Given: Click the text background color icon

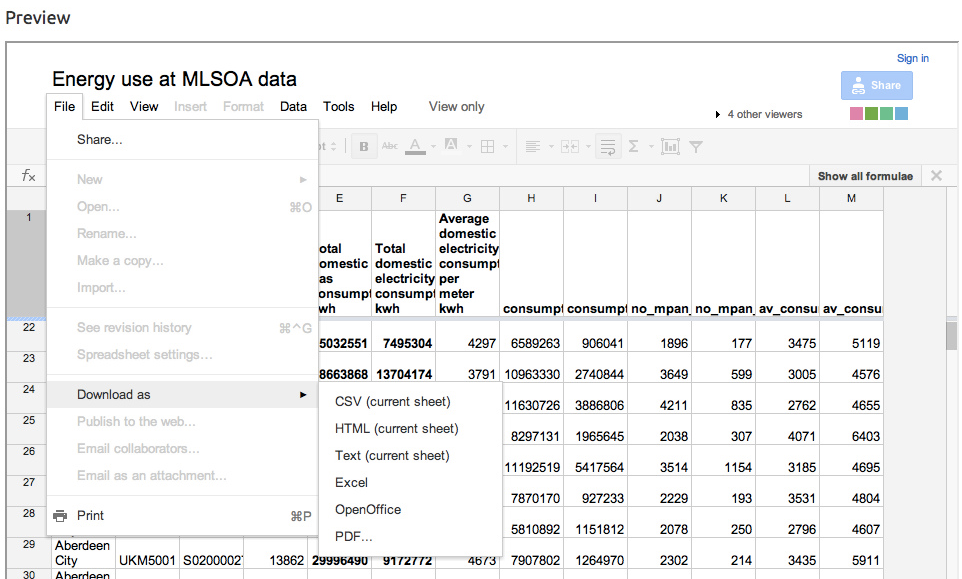Looking at the screenshot, I should click(451, 145).
